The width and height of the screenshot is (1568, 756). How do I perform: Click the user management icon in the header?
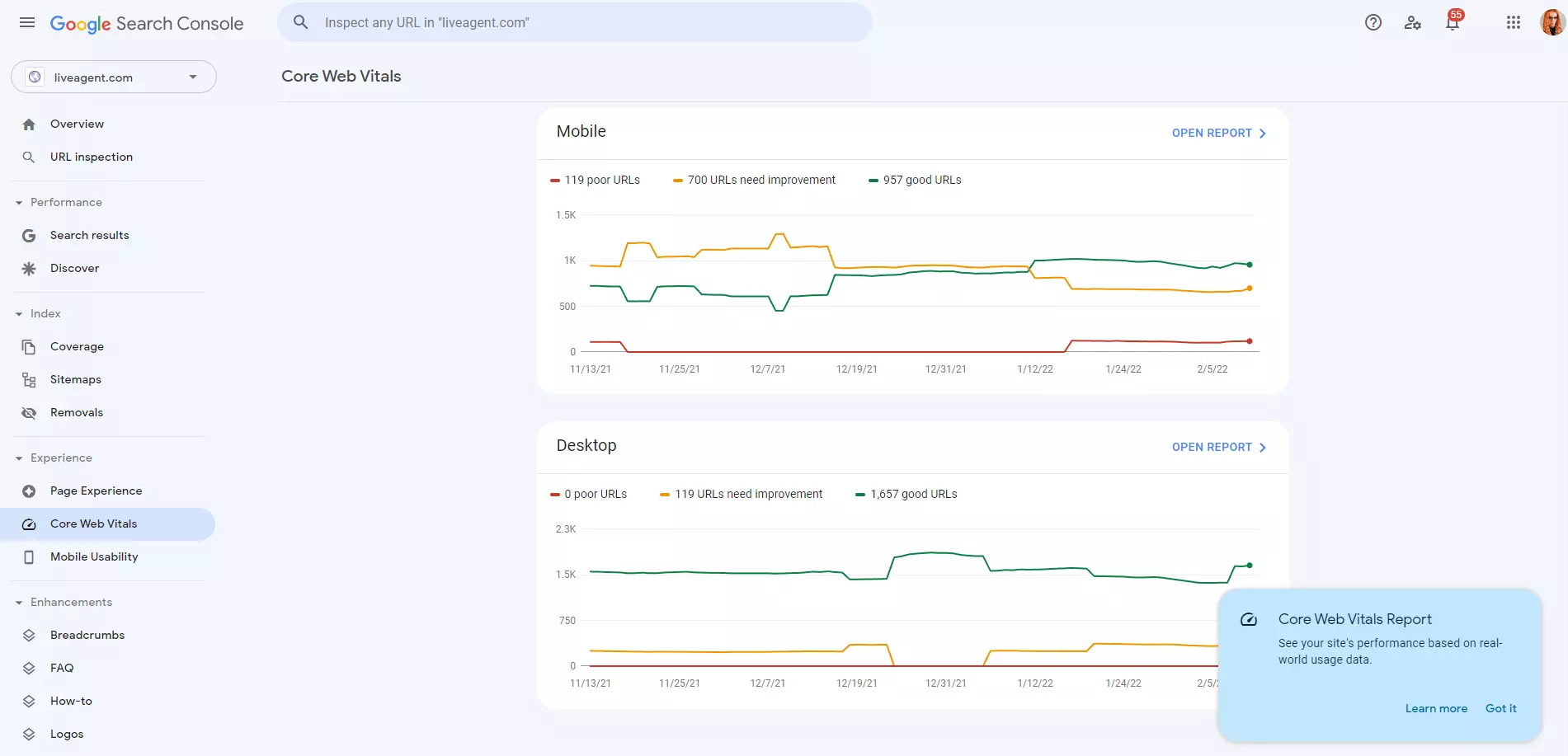tap(1413, 22)
